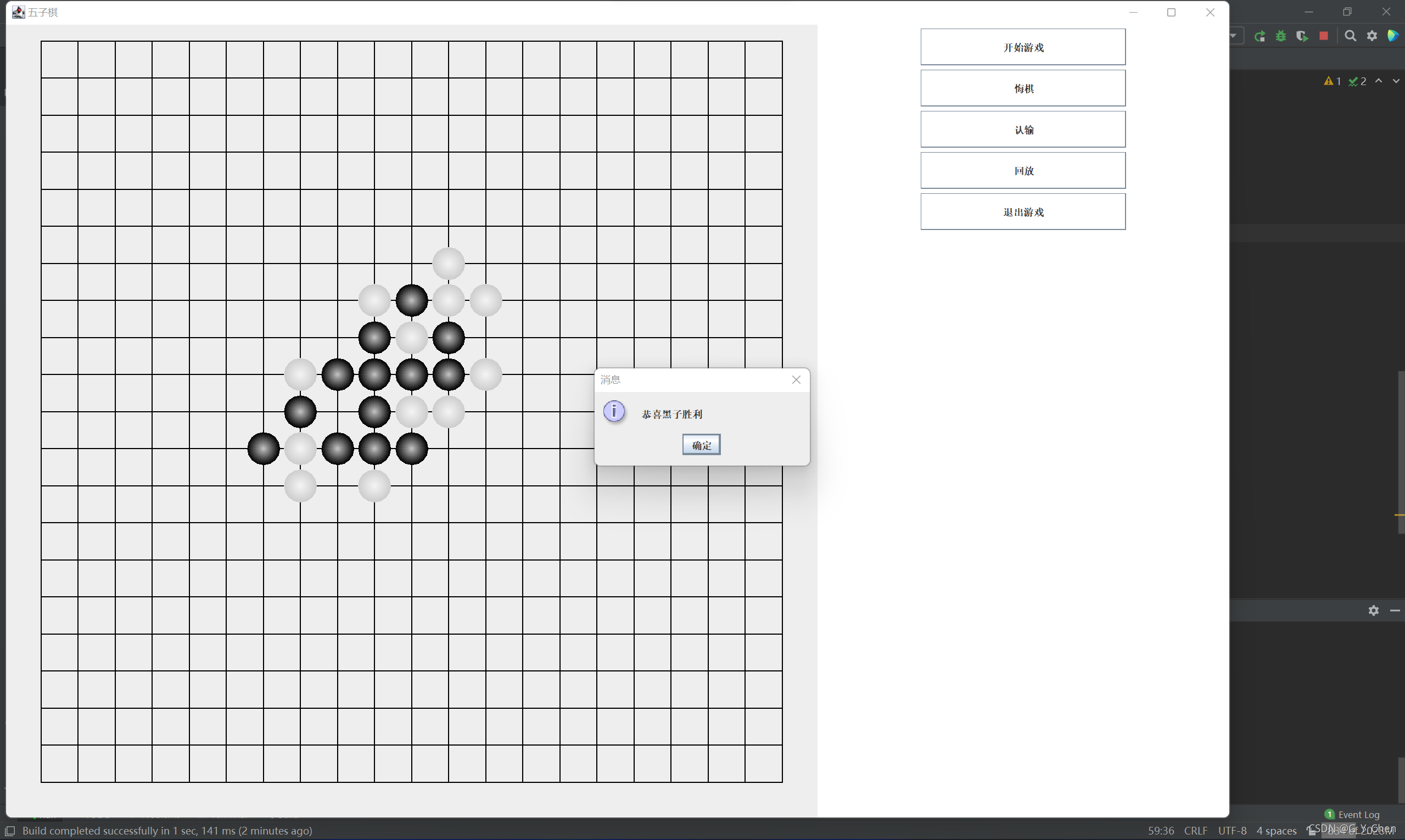Click the 退出游戏 exit game button

coord(1022,212)
